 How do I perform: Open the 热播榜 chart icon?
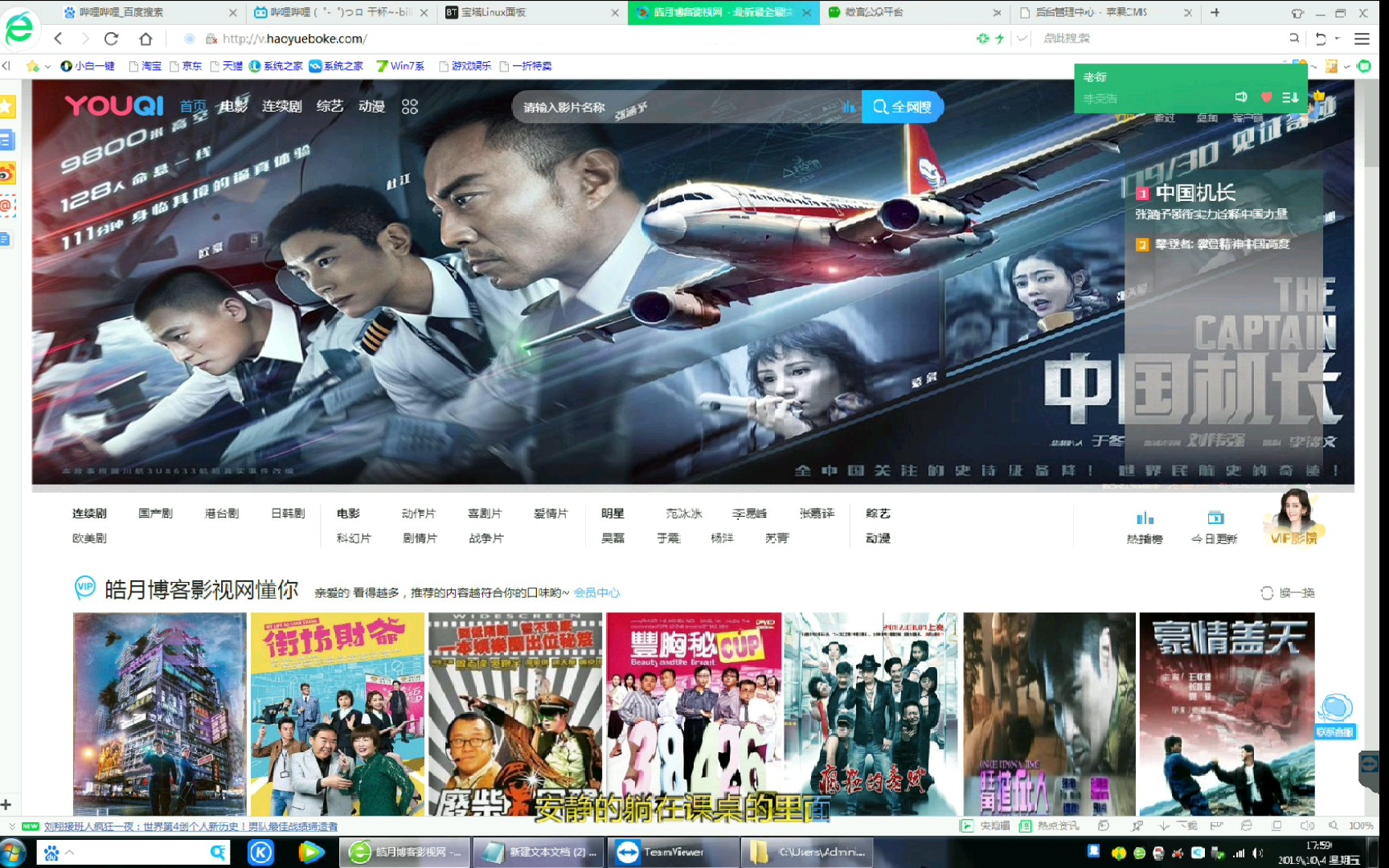(1145, 527)
